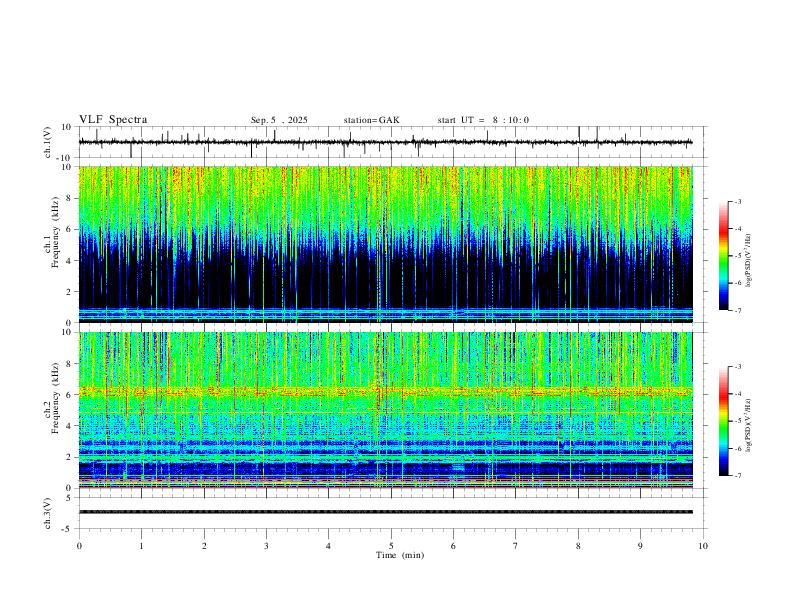Click the "station=GAK" label
The width and height of the screenshot is (792, 612).
(x=371, y=120)
